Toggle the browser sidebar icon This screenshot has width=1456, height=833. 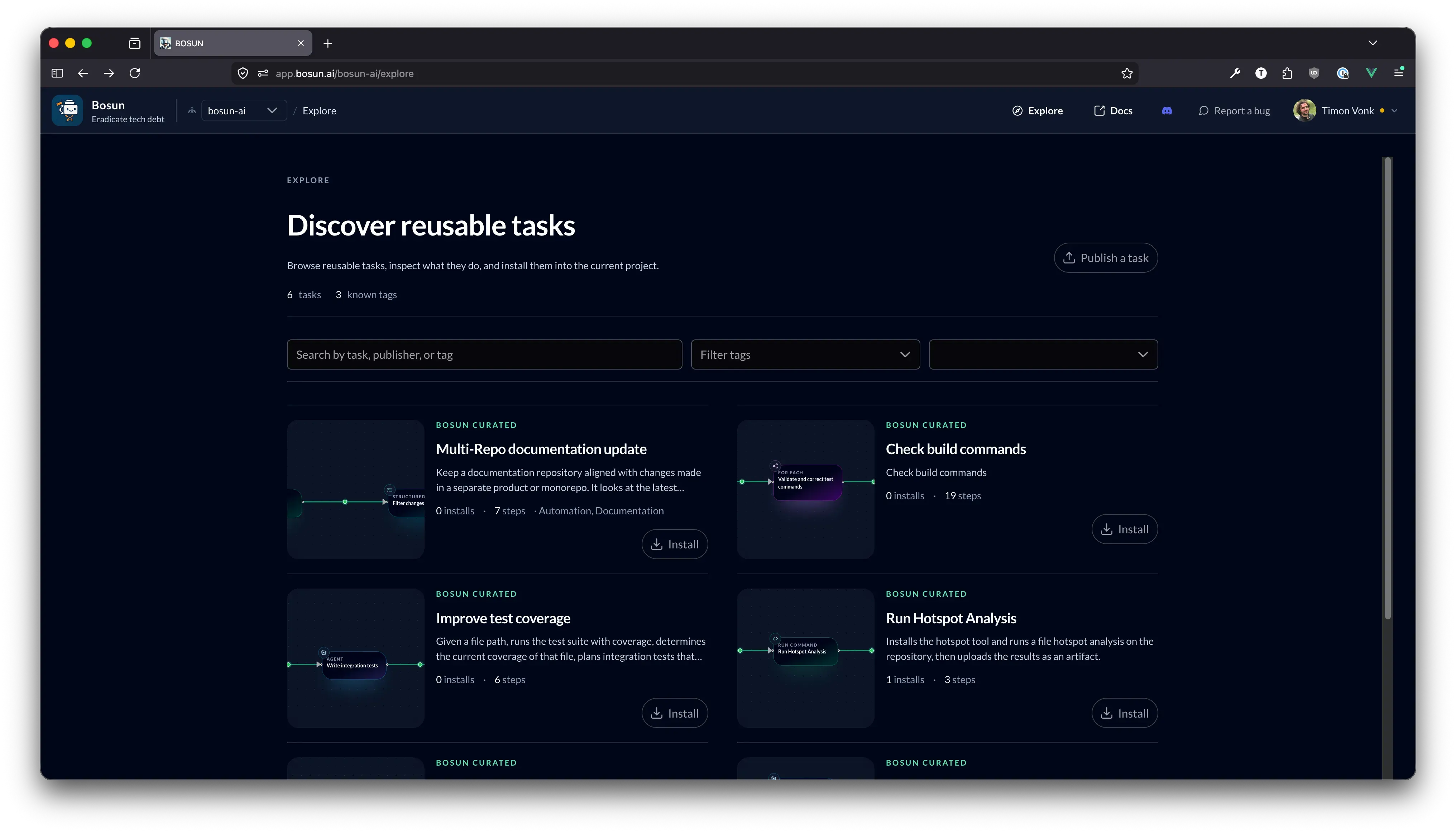pos(57,73)
